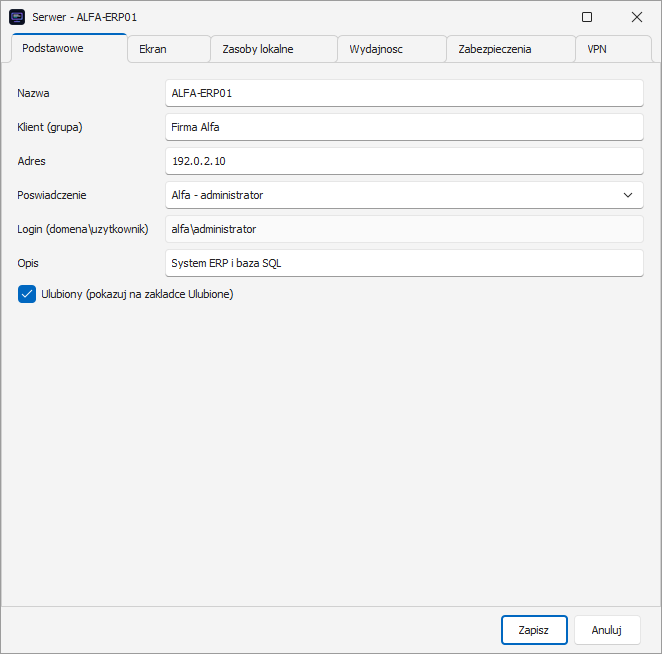Click the window title Serwer - ALFA-ERP01
The width and height of the screenshot is (662, 654).
84,17
